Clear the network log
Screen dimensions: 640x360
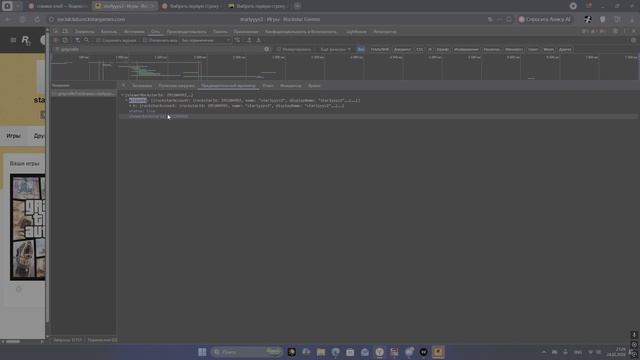(65, 40)
